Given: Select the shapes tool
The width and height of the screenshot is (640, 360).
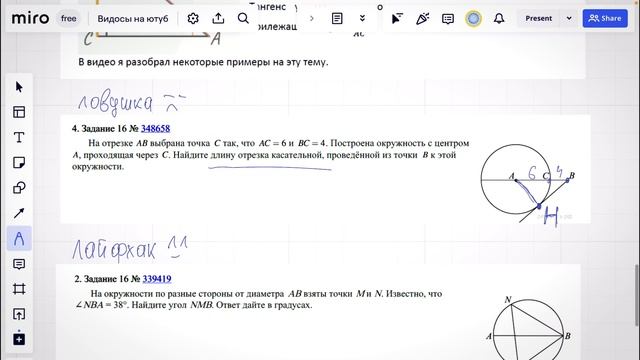Looking at the screenshot, I should pyautogui.click(x=19, y=188).
